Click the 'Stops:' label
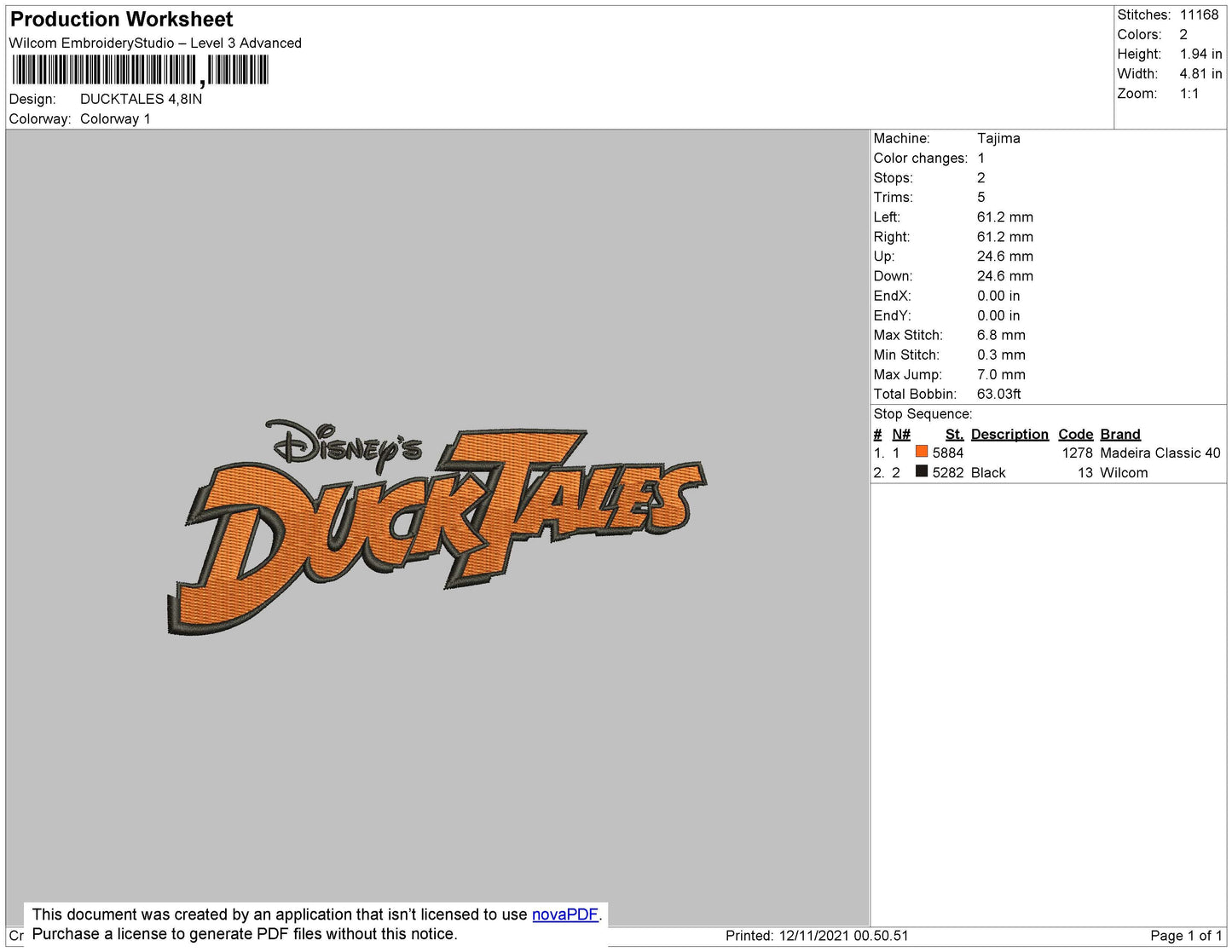The width and height of the screenshot is (1232, 952). (893, 177)
